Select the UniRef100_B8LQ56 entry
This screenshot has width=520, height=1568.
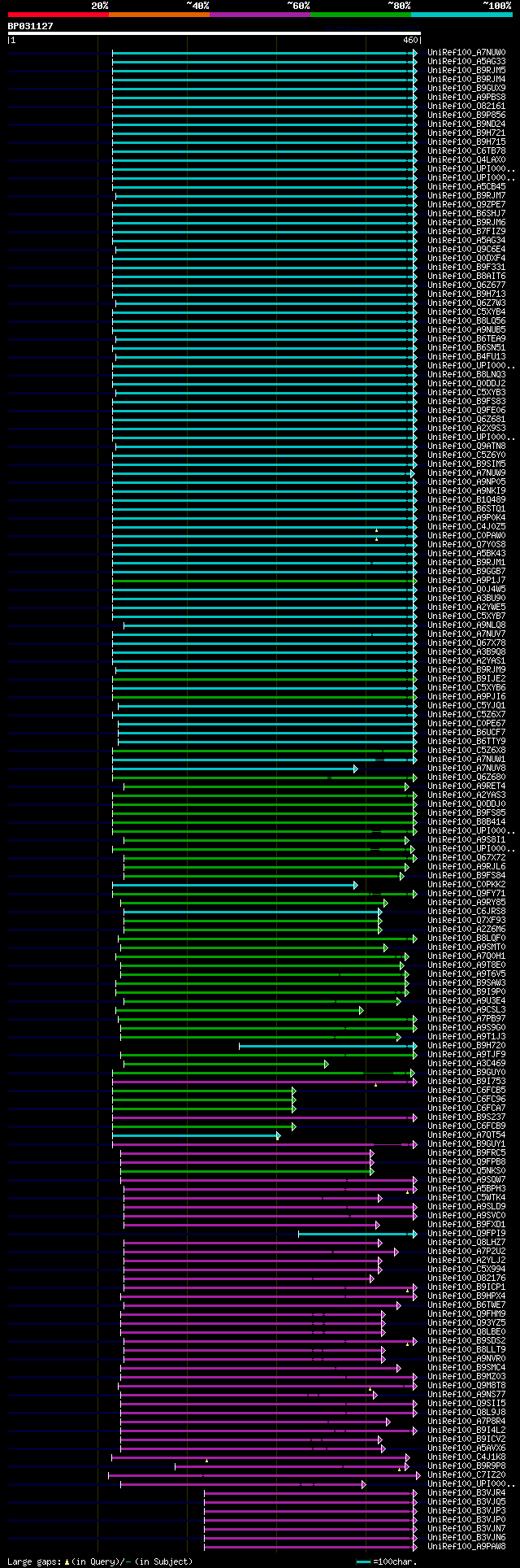466,320
